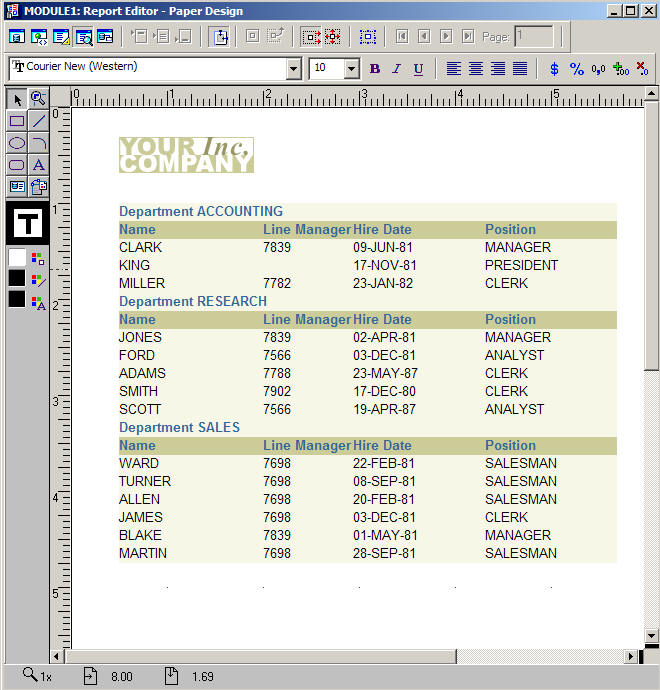The image size is (660, 690).
Task: Switch to Paper Design view icon
Action: 84,37
